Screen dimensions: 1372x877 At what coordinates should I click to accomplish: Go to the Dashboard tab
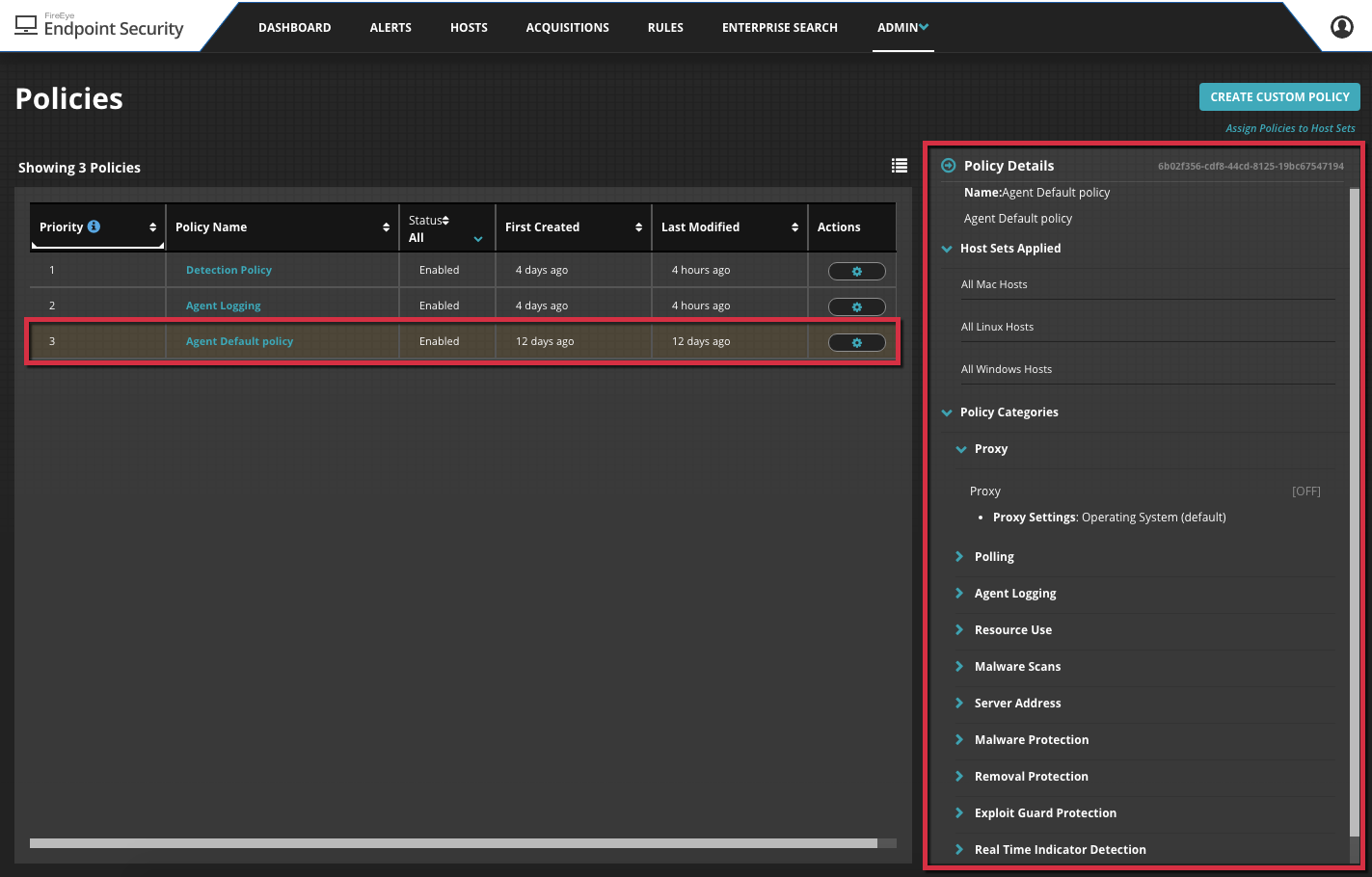(x=295, y=28)
